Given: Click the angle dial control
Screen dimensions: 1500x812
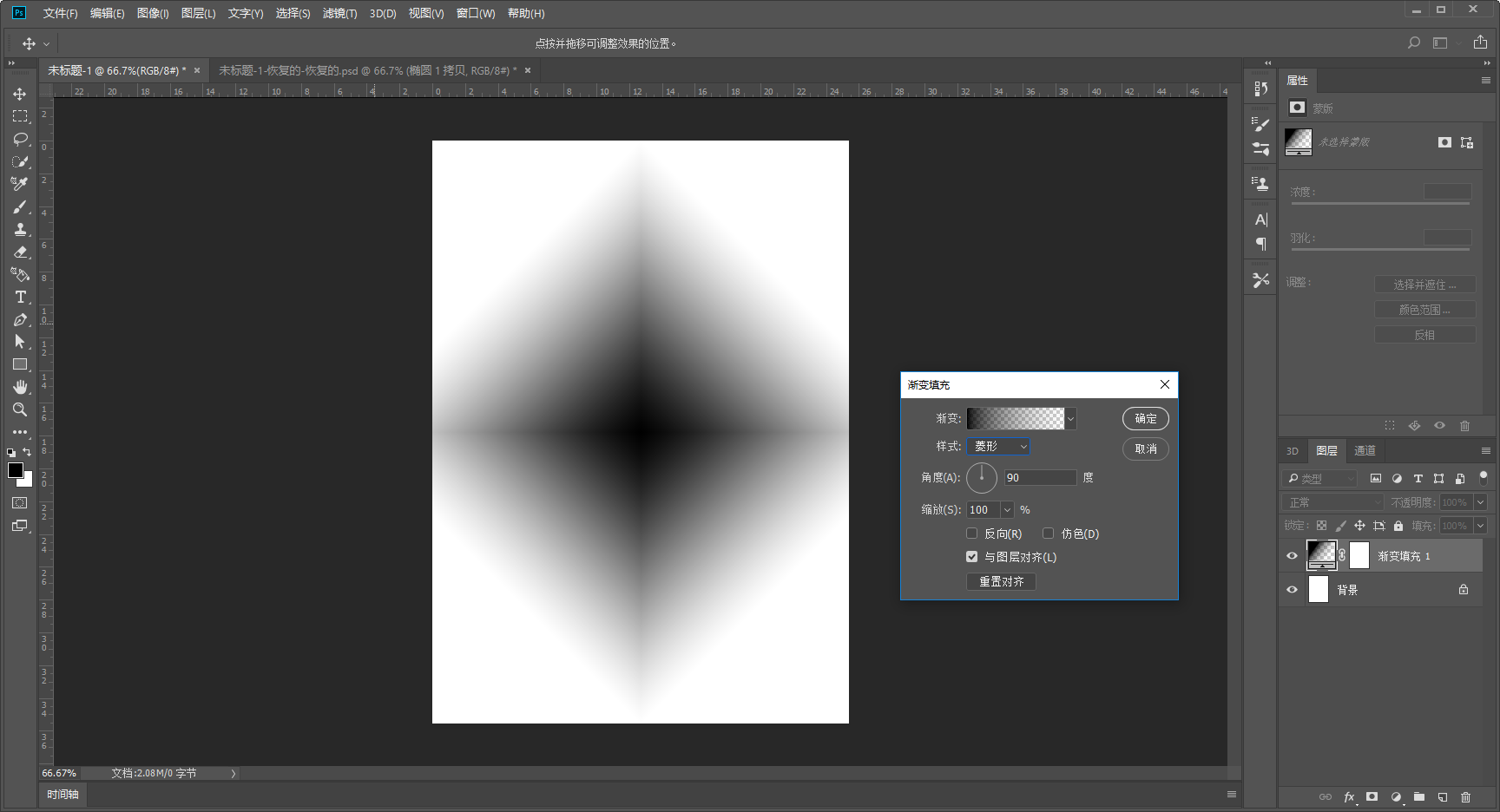Looking at the screenshot, I should coord(982,477).
